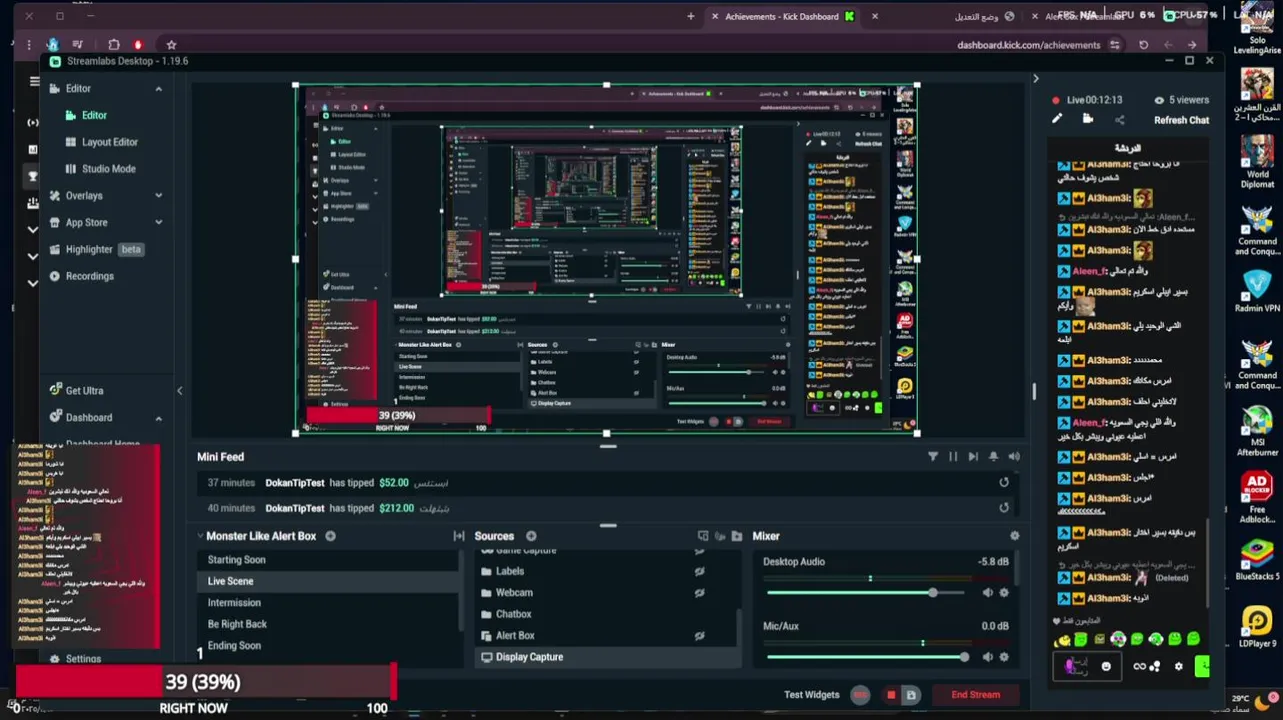Open Mixer advanced audio settings gear
The image size is (1283, 720).
1015,536
